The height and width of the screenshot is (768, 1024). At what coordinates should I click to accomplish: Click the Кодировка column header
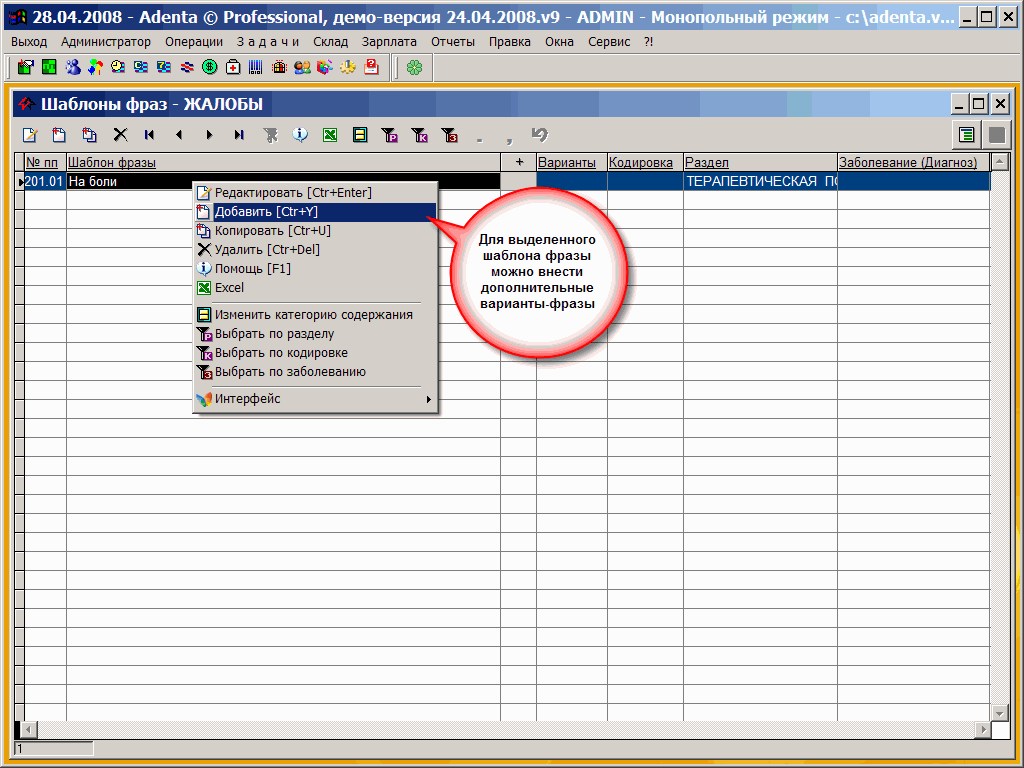(644, 162)
